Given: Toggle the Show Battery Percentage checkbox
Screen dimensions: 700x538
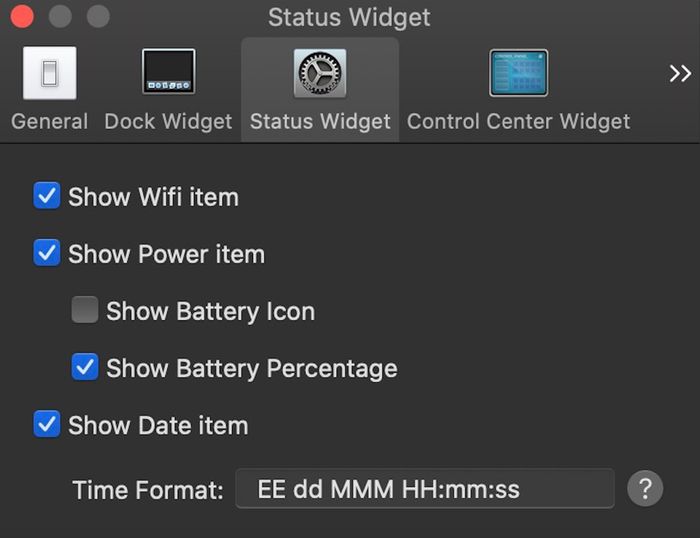Looking at the screenshot, I should tap(85, 368).
